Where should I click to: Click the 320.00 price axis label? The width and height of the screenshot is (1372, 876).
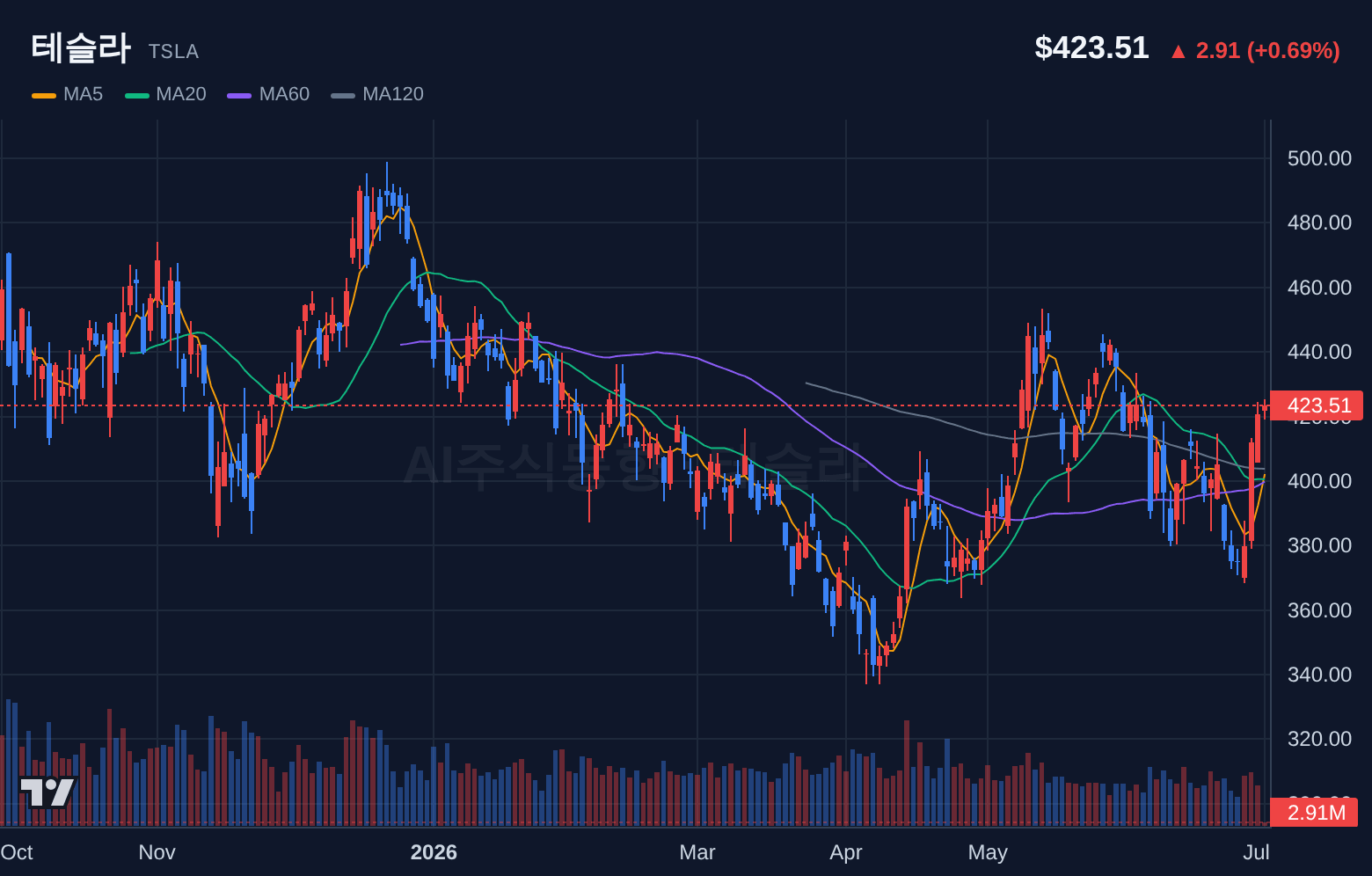click(x=1319, y=739)
